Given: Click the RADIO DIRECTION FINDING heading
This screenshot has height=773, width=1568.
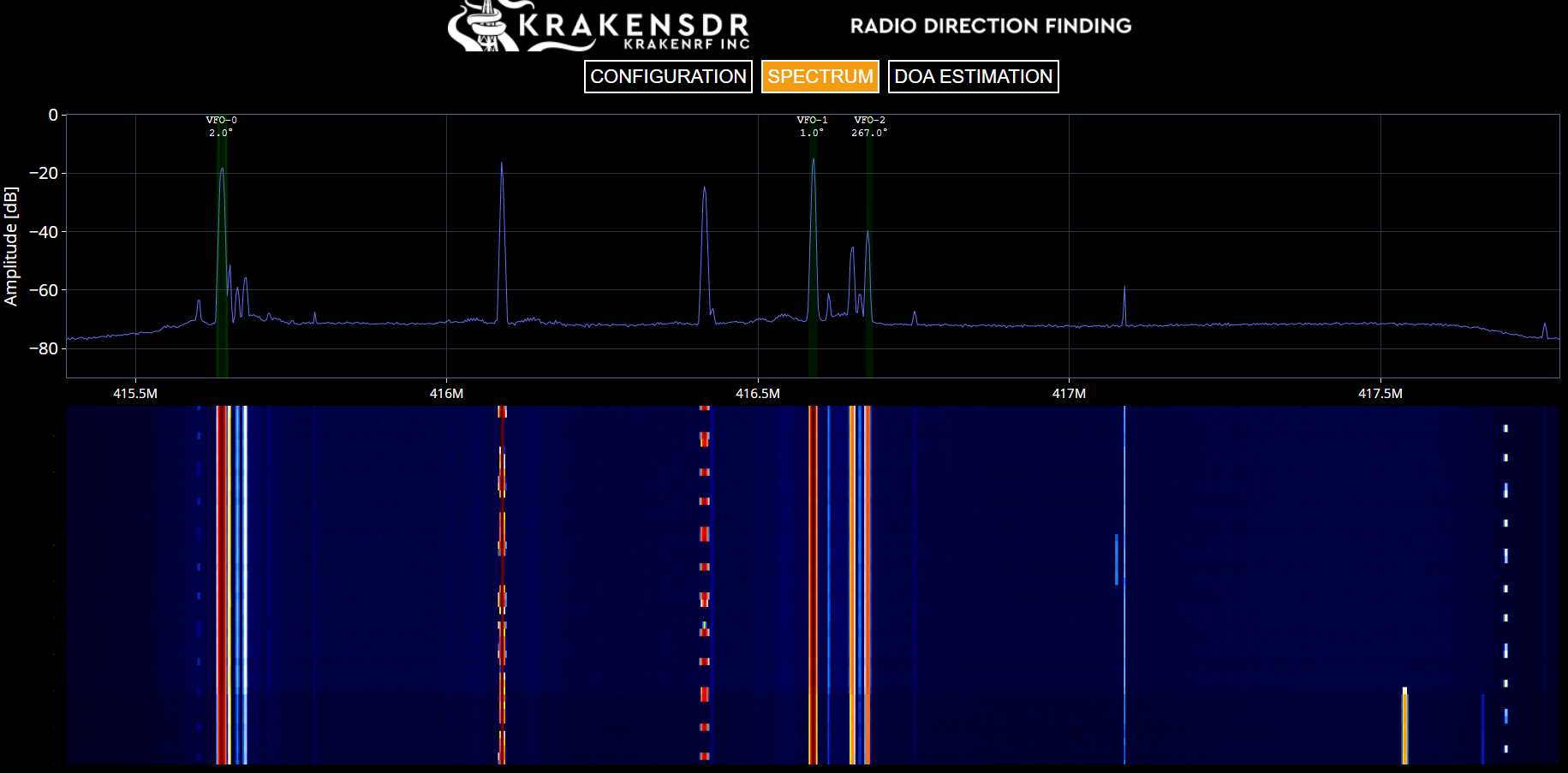Looking at the screenshot, I should 991,26.
